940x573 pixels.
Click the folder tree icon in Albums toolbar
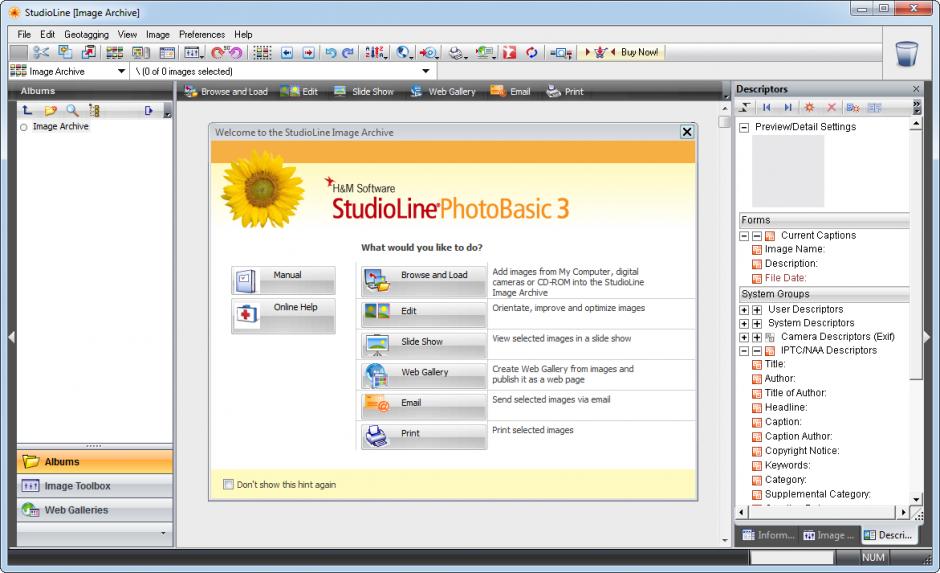pyautogui.click(x=94, y=110)
